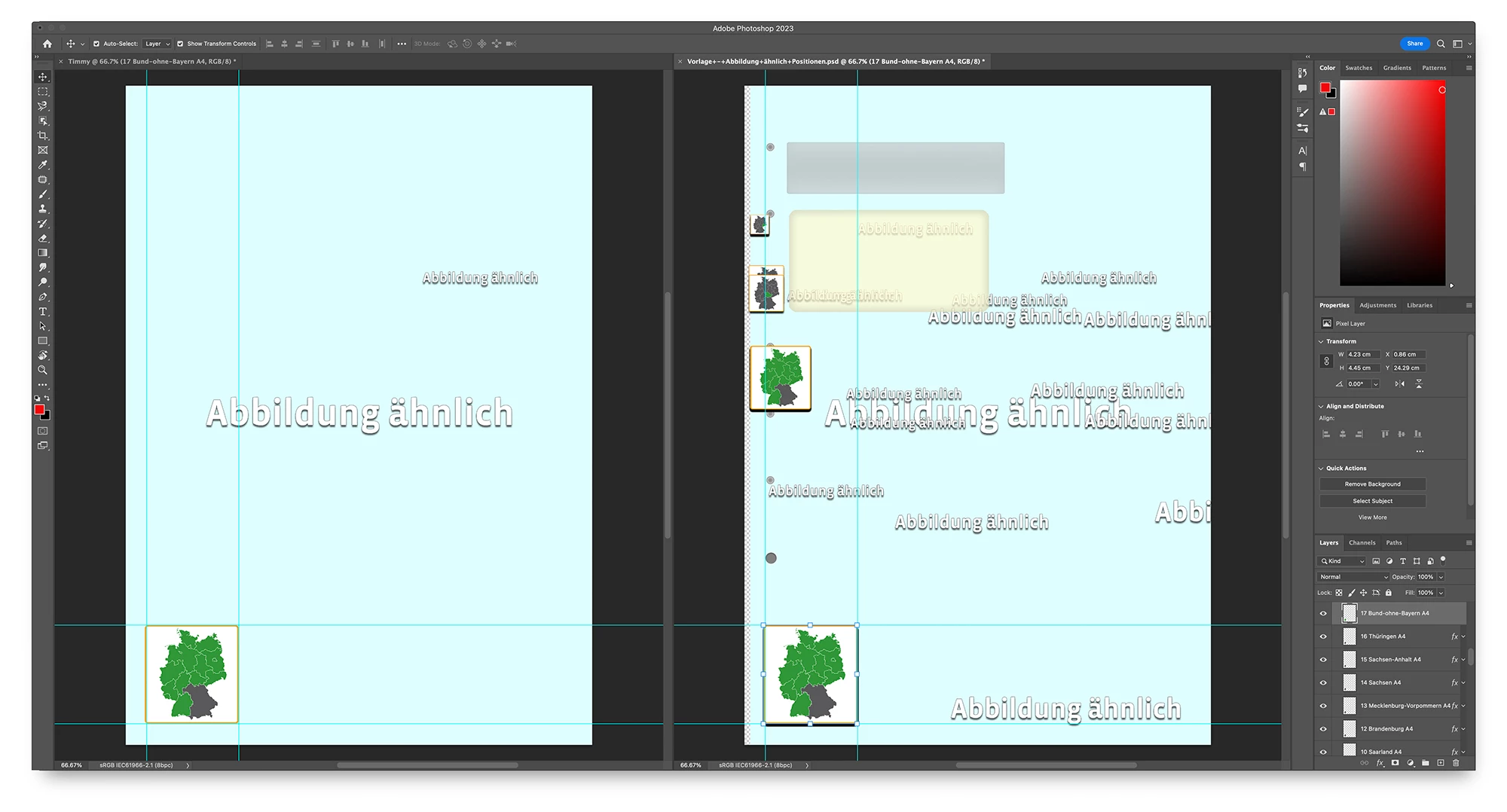This screenshot has height=812, width=1507.
Task: Click the Select Subject button
Action: pyautogui.click(x=1372, y=501)
